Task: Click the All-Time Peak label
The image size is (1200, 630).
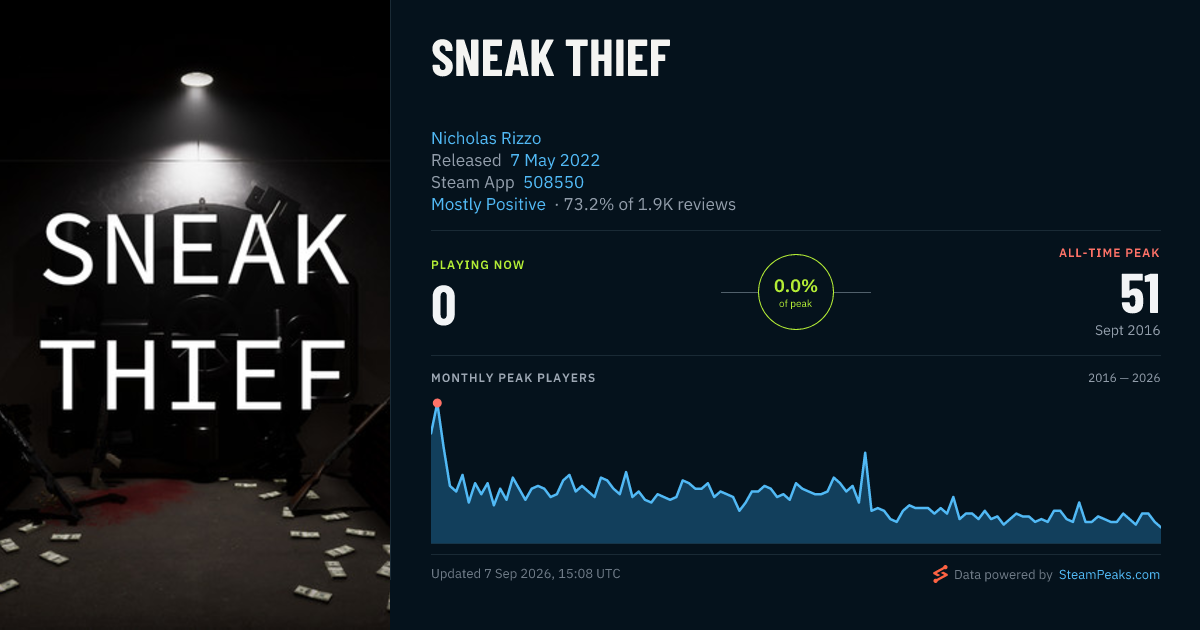Action: coord(1110,253)
